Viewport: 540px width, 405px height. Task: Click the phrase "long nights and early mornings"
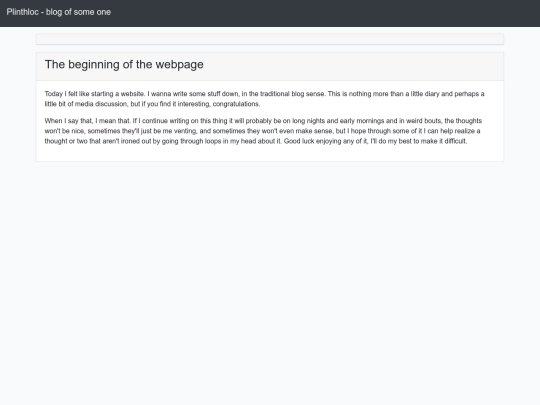click(x=338, y=121)
